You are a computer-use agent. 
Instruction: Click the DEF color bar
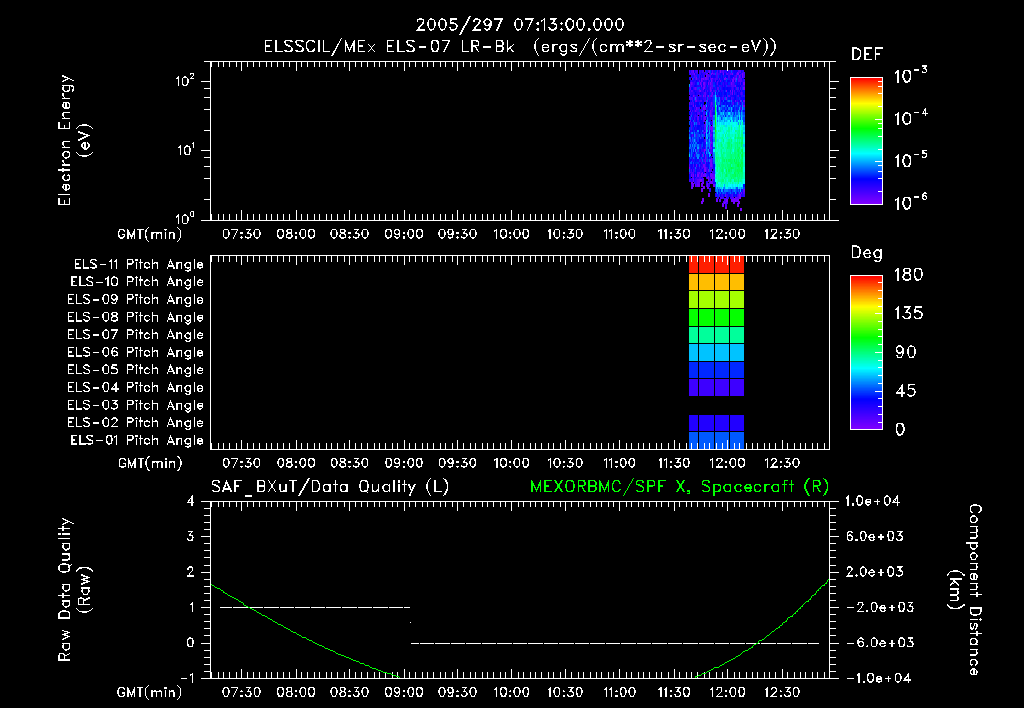point(866,141)
